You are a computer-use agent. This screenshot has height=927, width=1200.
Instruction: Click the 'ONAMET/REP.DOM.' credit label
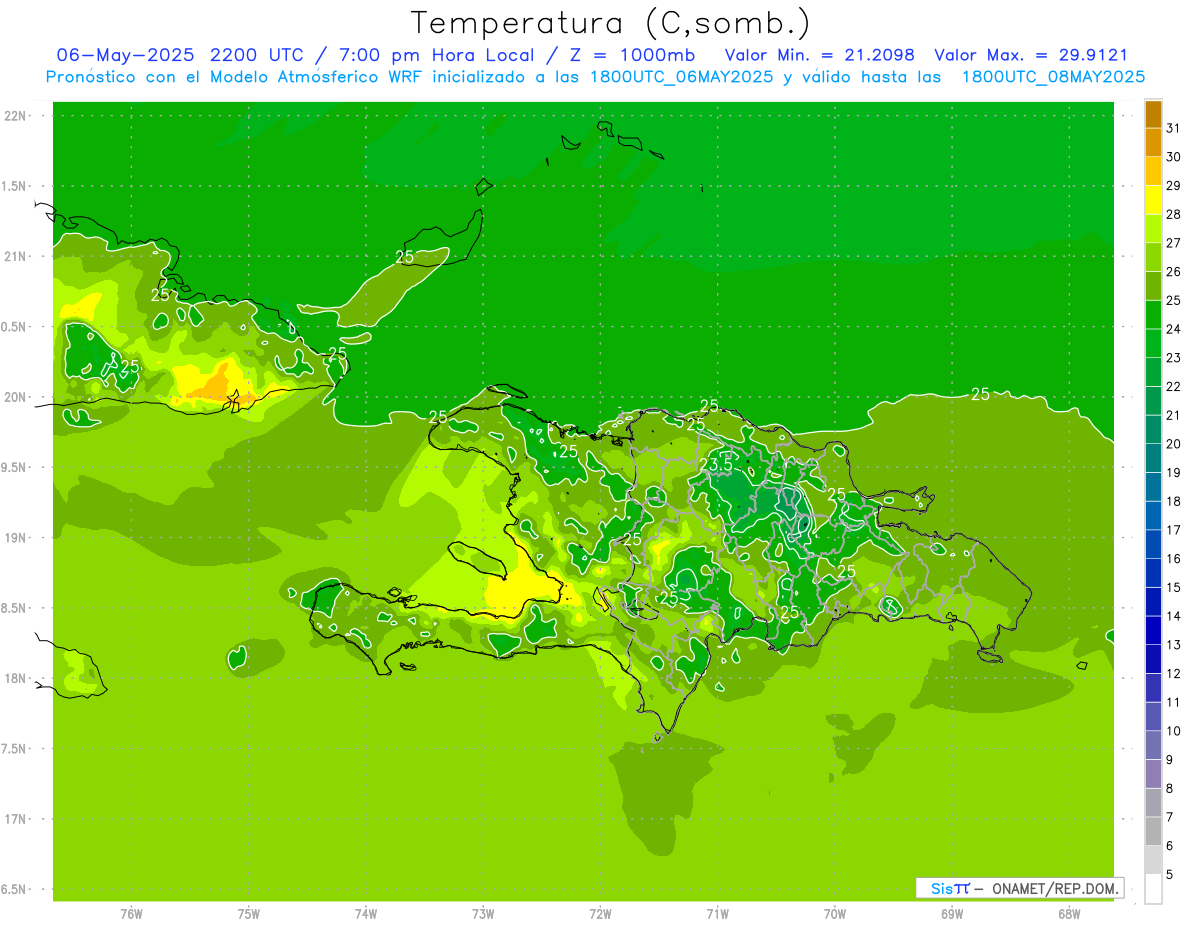click(1053, 888)
